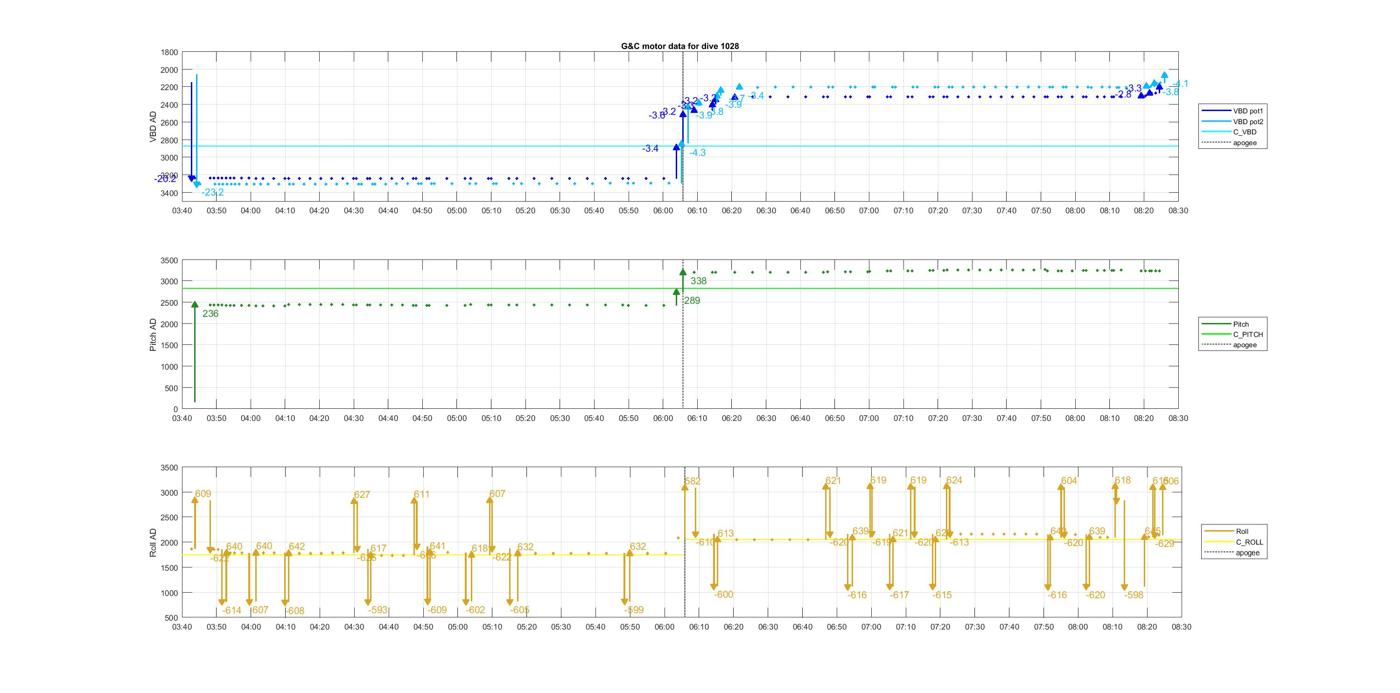Click the '338' pitch value label
The height and width of the screenshot is (693, 1400).
coord(698,281)
